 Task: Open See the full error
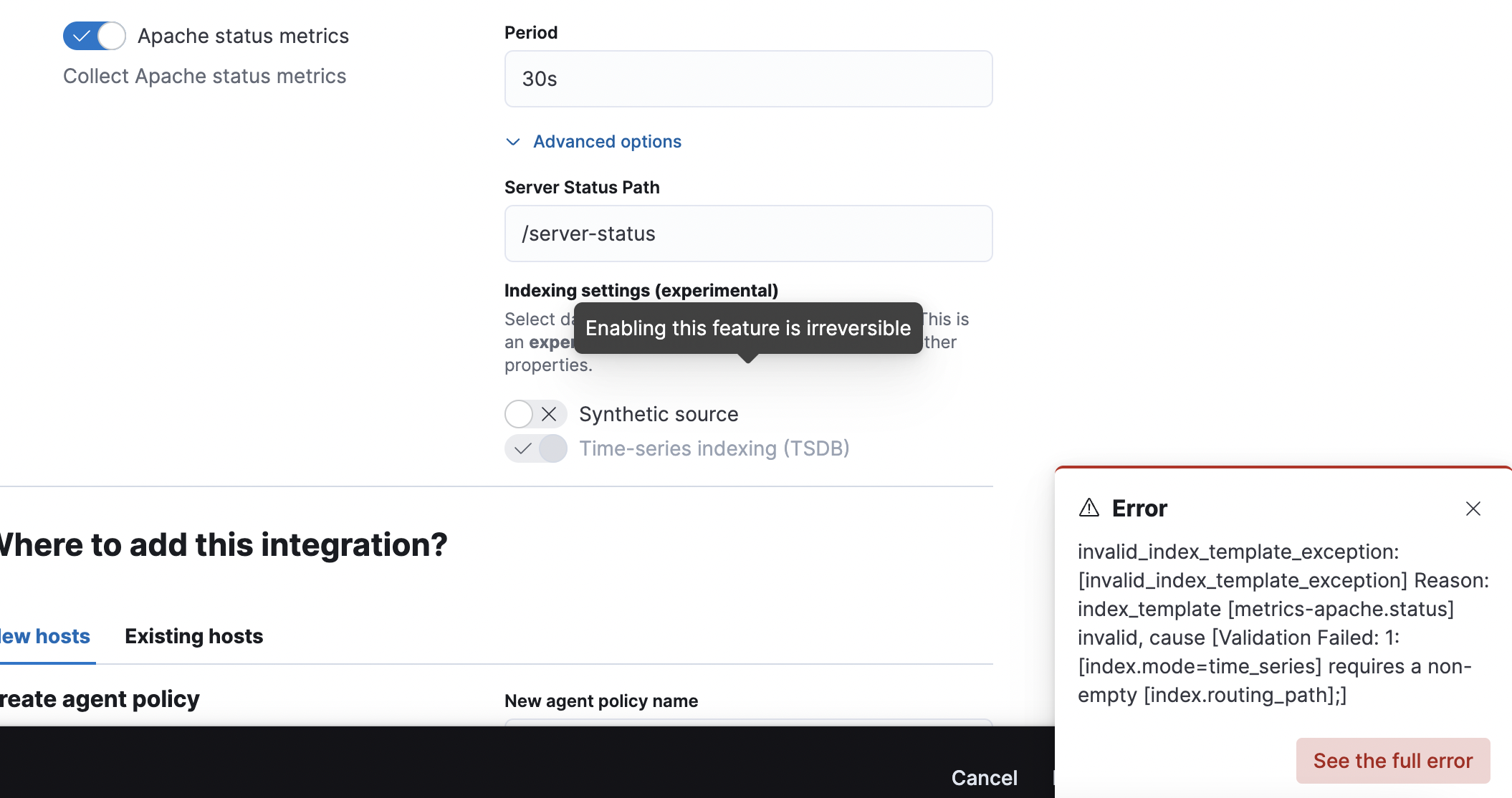tap(1392, 761)
